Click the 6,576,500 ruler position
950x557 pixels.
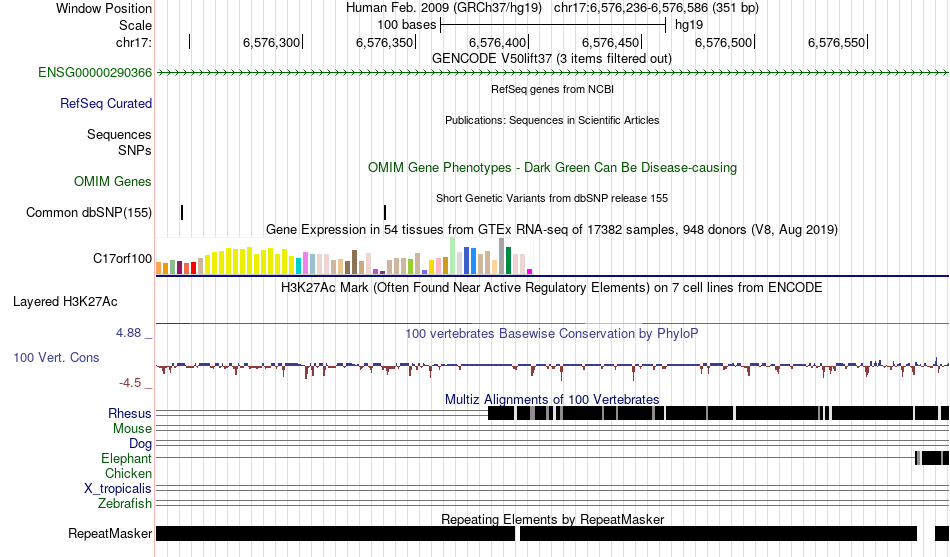pos(723,42)
